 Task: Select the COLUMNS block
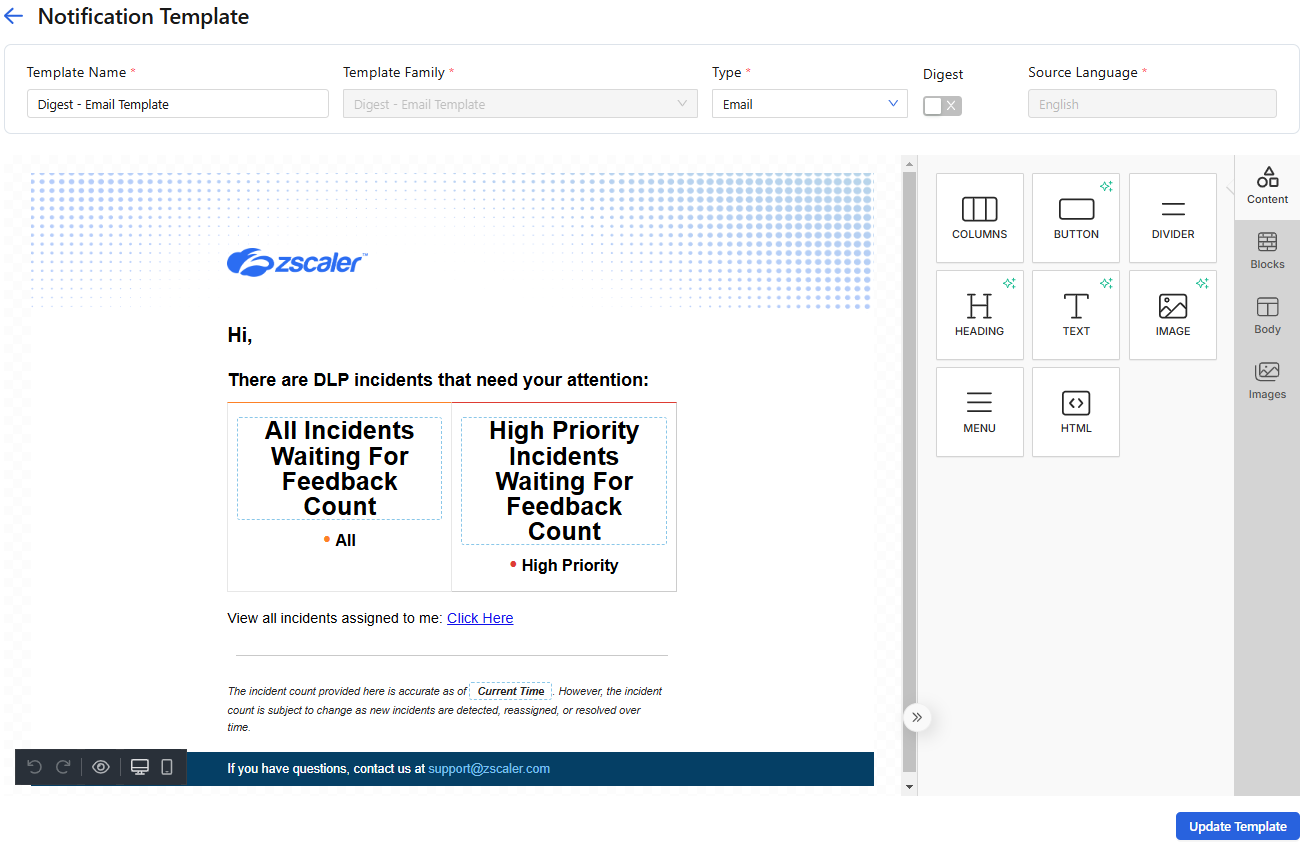pyautogui.click(x=979, y=217)
